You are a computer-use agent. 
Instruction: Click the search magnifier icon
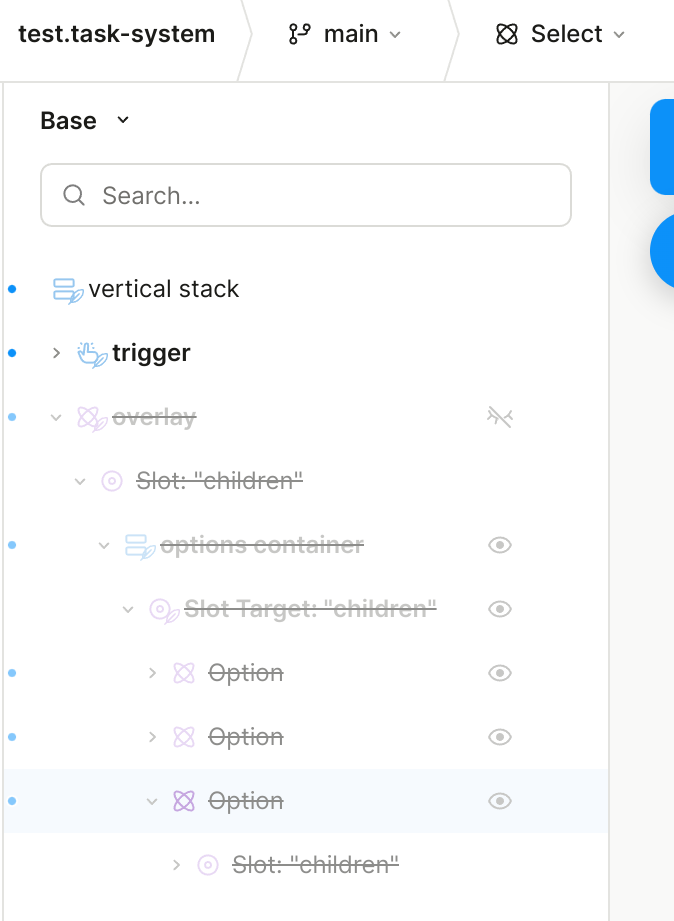click(x=74, y=195)
